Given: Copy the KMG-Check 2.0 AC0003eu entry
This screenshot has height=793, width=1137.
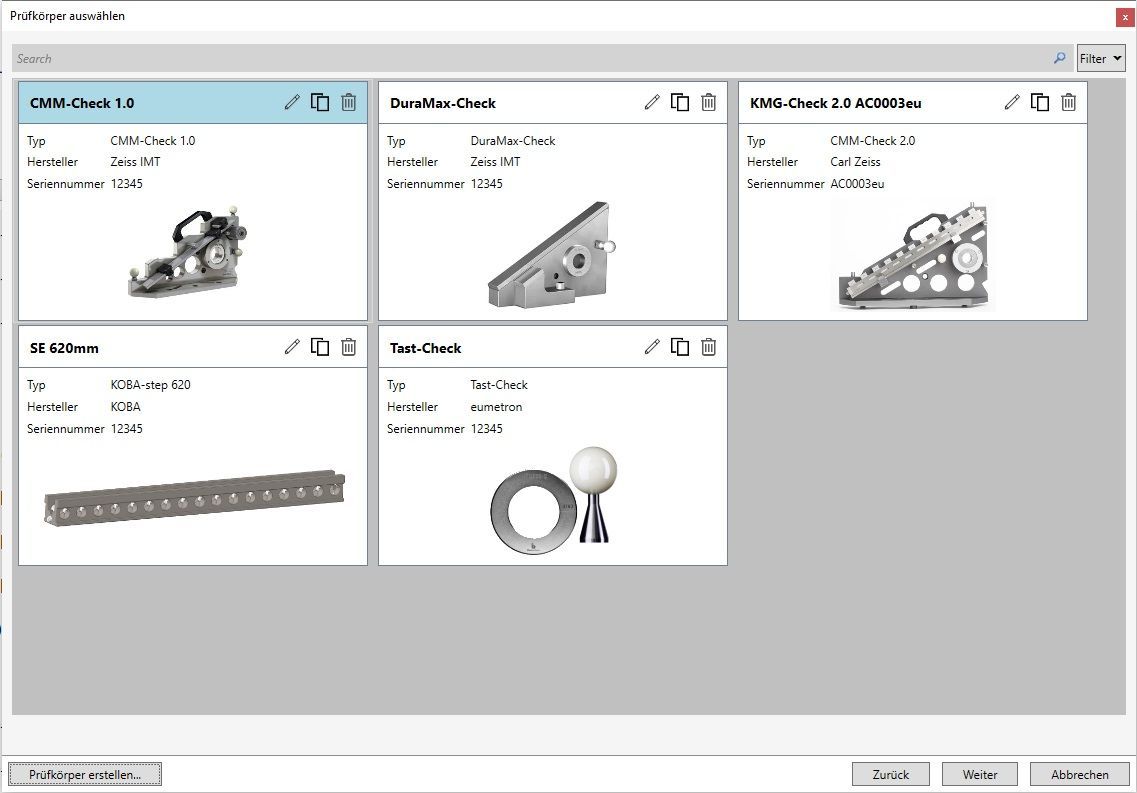Looking at the screenshot, I should click(x=1040, y=102).
